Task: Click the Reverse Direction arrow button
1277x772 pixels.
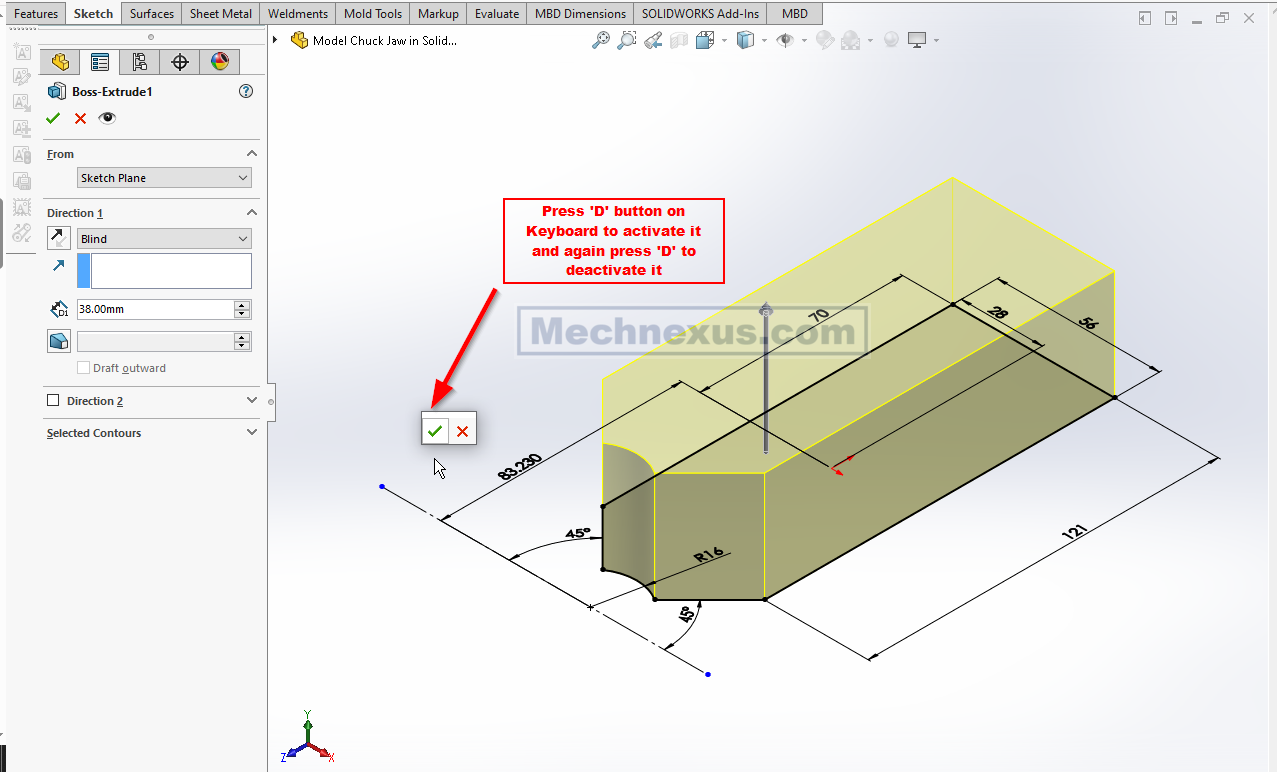Action: point(59,238)
